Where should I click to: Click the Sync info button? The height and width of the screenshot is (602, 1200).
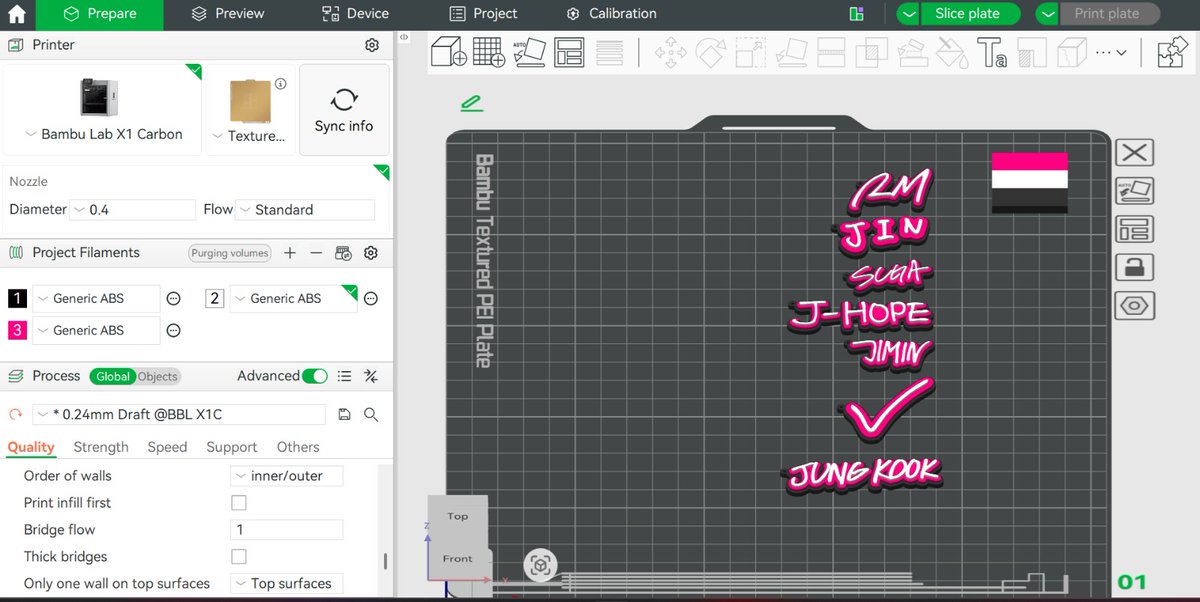coord(344,110)
